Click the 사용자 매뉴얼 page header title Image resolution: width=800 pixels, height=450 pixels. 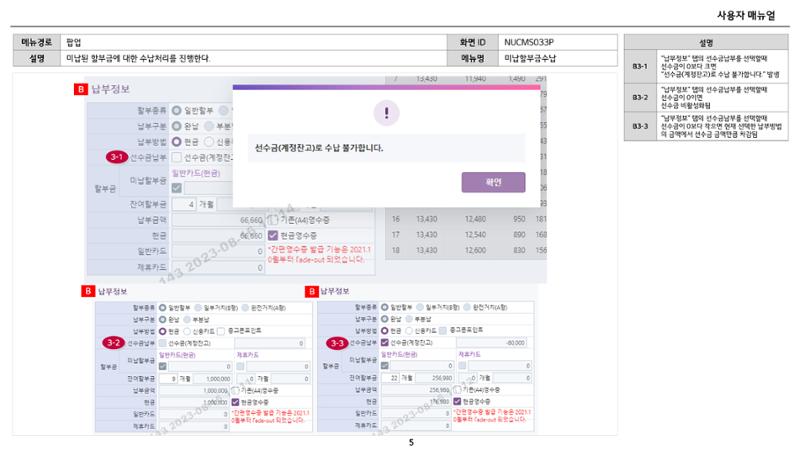pos(746,15)
